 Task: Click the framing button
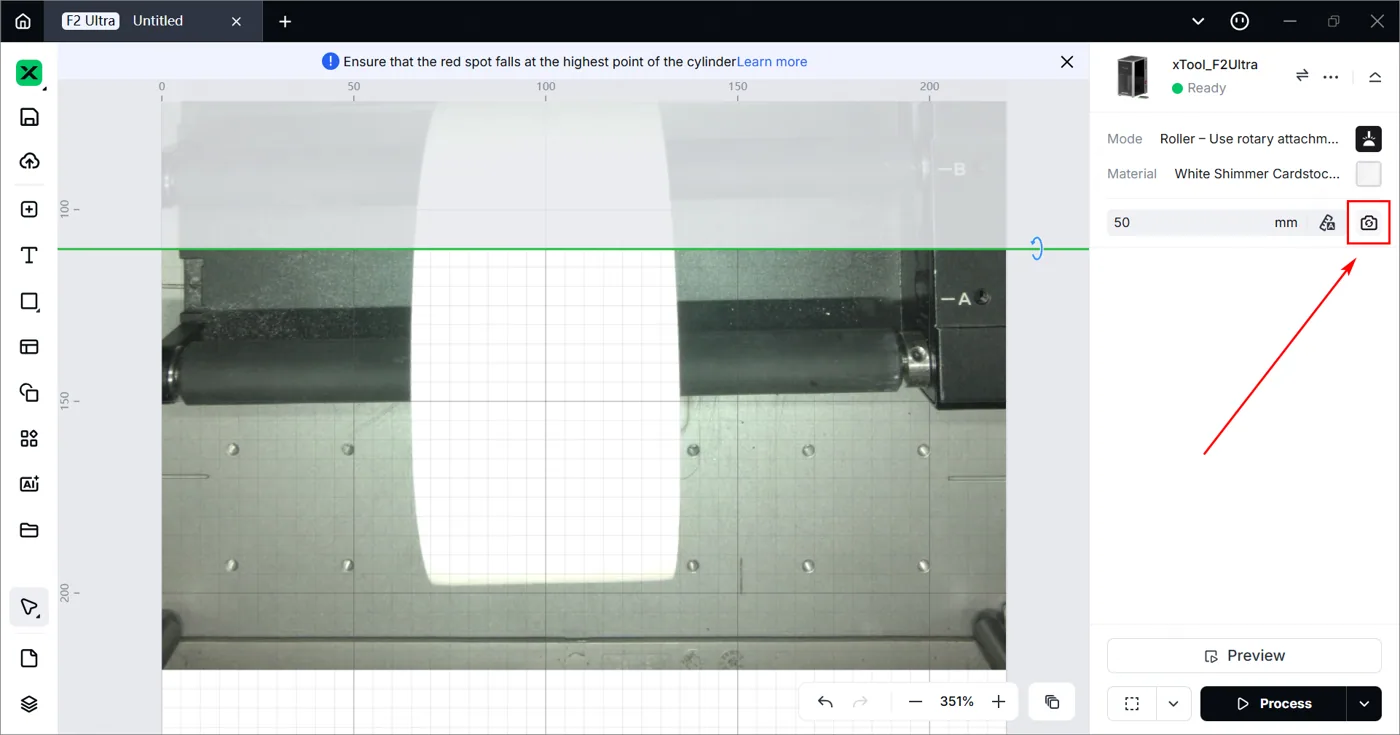pos(1132,704)
